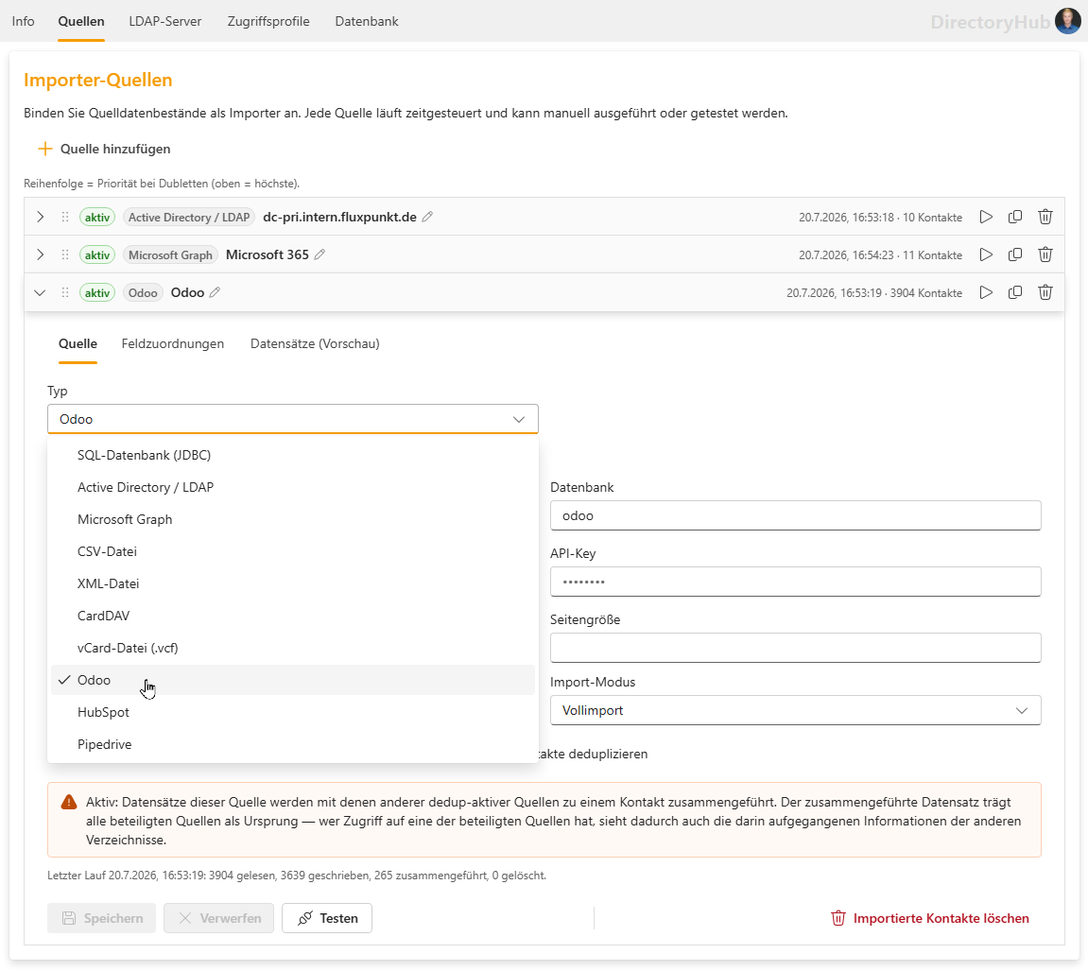Focus the Seitengröße input field
The image size is (1088, 975).
[795, 647]
